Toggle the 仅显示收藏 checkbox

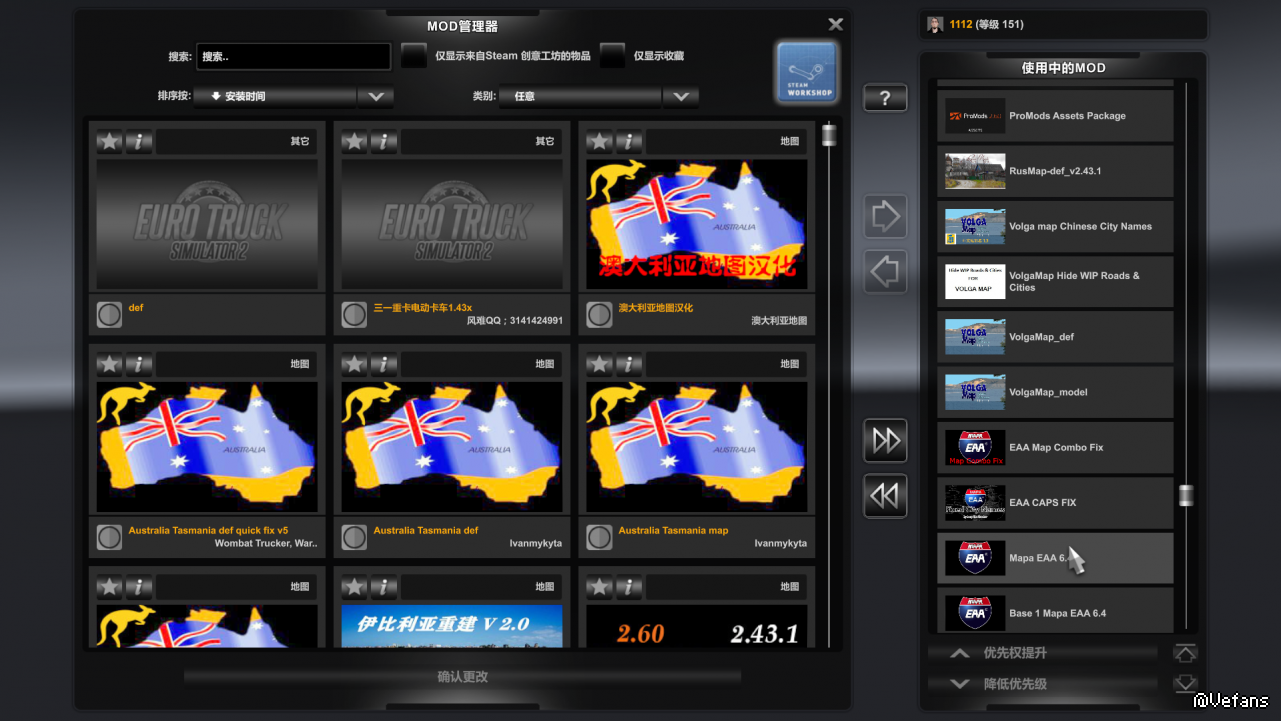[x=612, y=57]
